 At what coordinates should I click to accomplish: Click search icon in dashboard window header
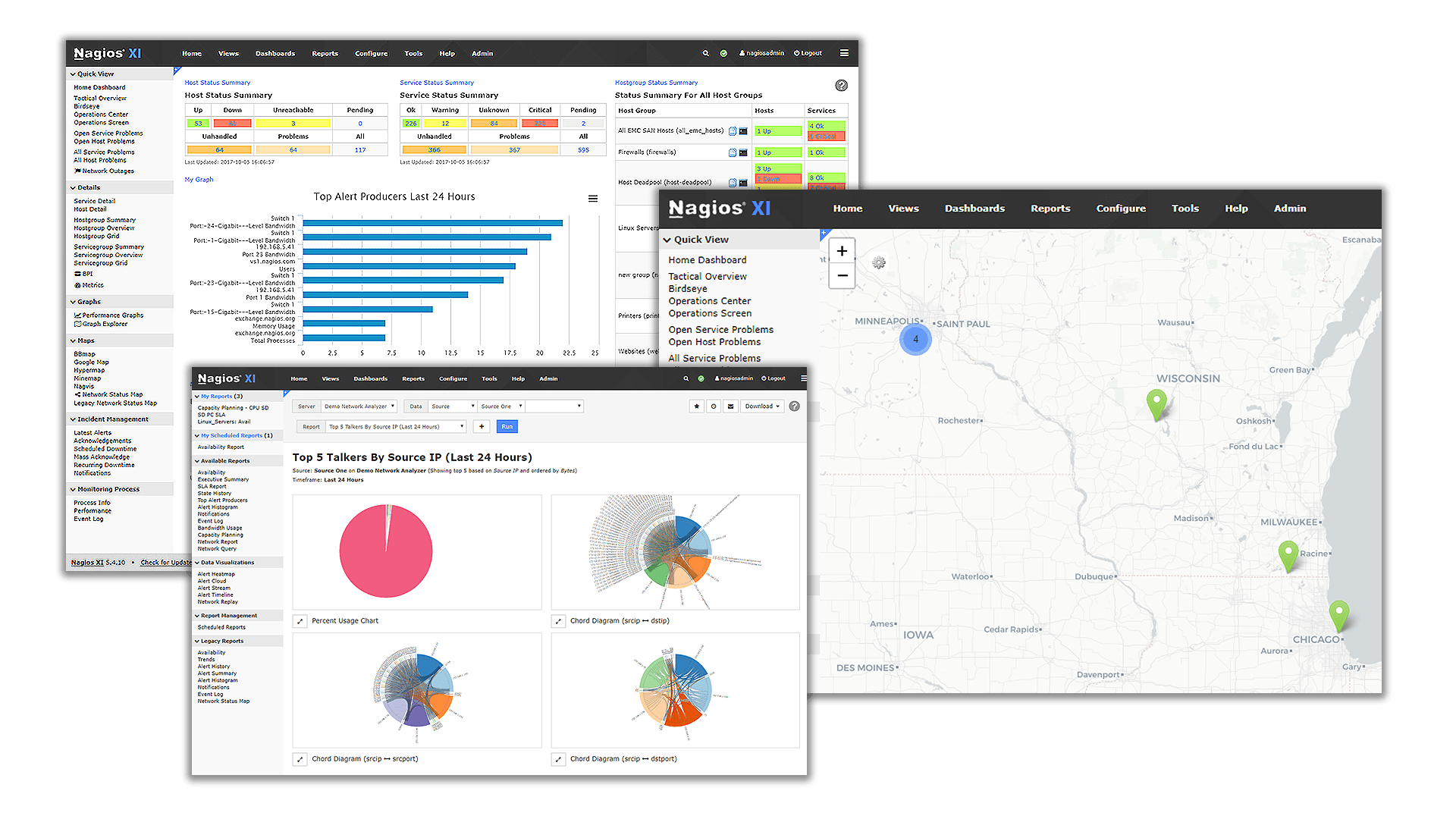(705, 53)
